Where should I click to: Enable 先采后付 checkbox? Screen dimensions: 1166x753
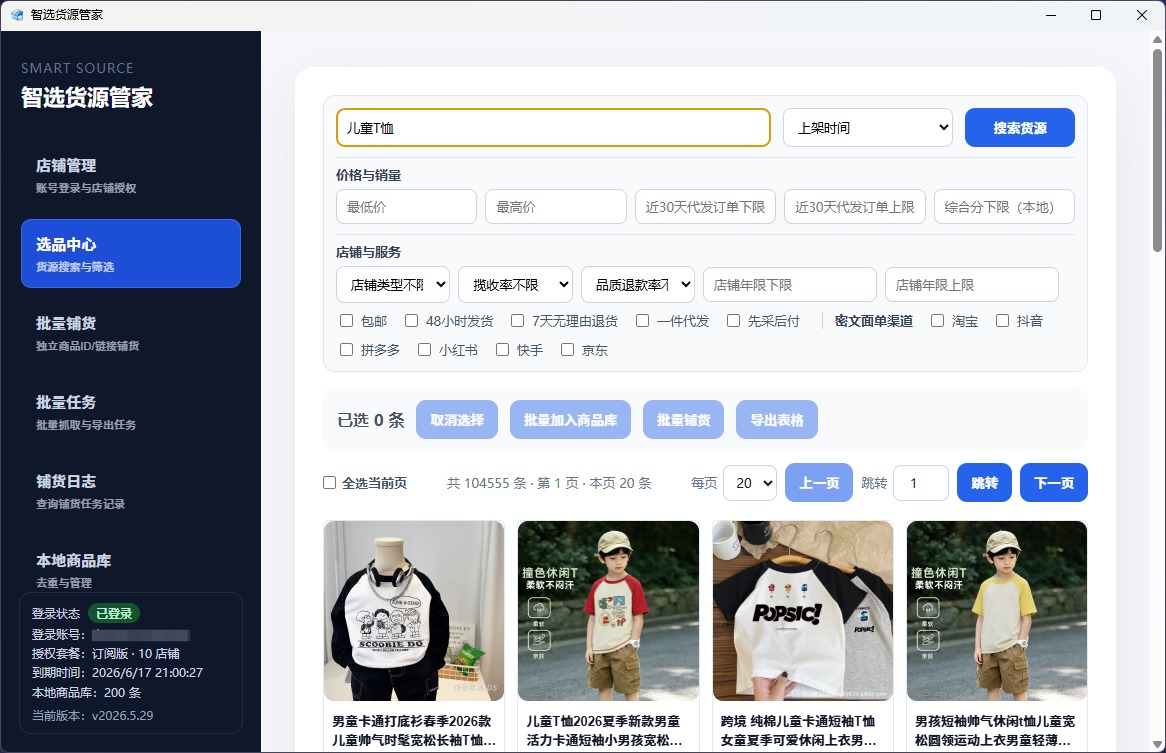(733, 320)
